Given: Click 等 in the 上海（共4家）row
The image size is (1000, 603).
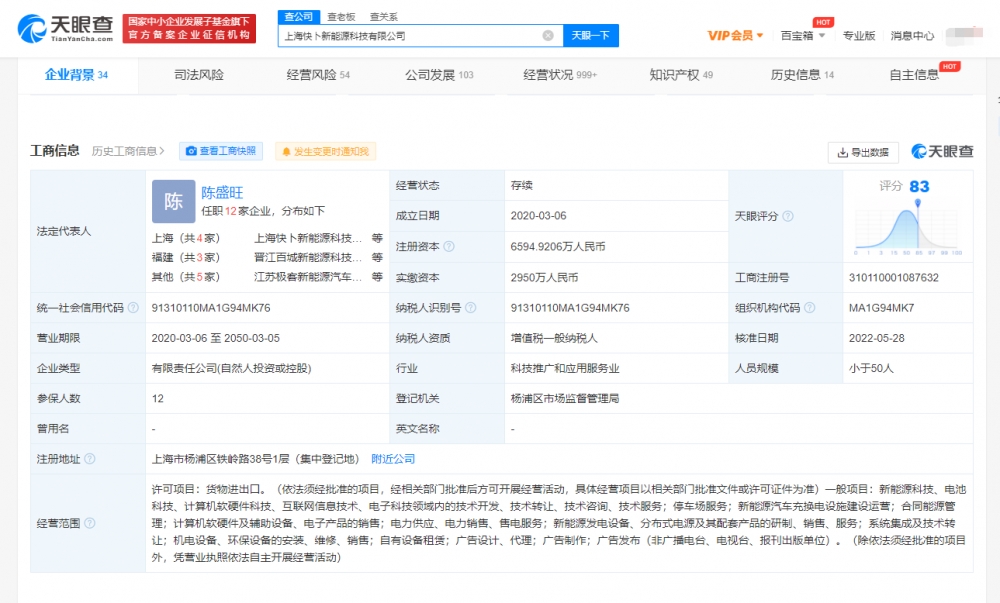Looking at the screenshot, I should click(378, 238).
